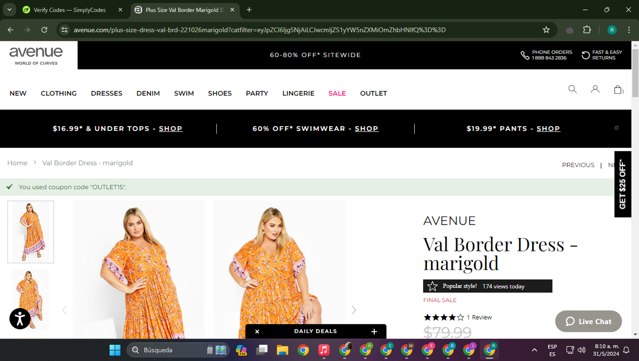639x361 pixels.
Task: Go back to the previous page
Action: pyautogui.click(x=11, y=30)
